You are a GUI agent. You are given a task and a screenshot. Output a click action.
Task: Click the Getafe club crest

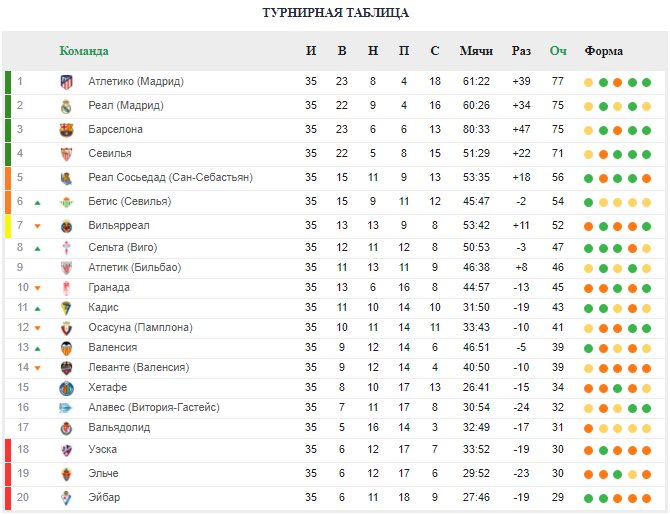[66, 388]
